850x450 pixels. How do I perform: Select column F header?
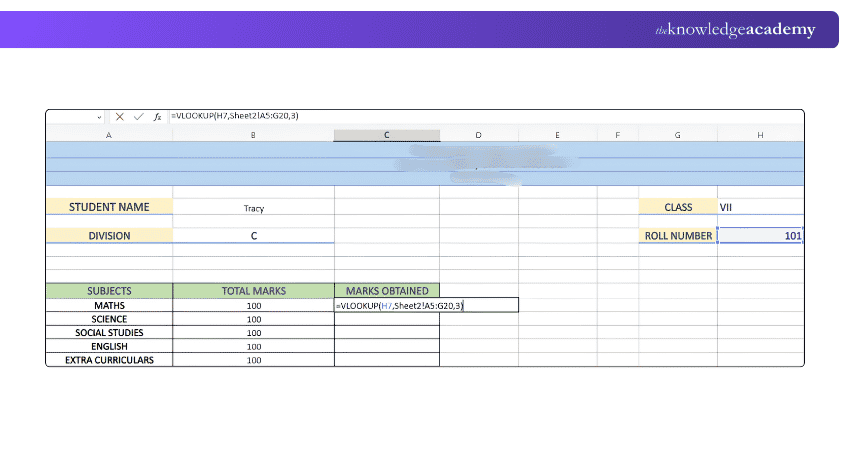tap(617, 135)
